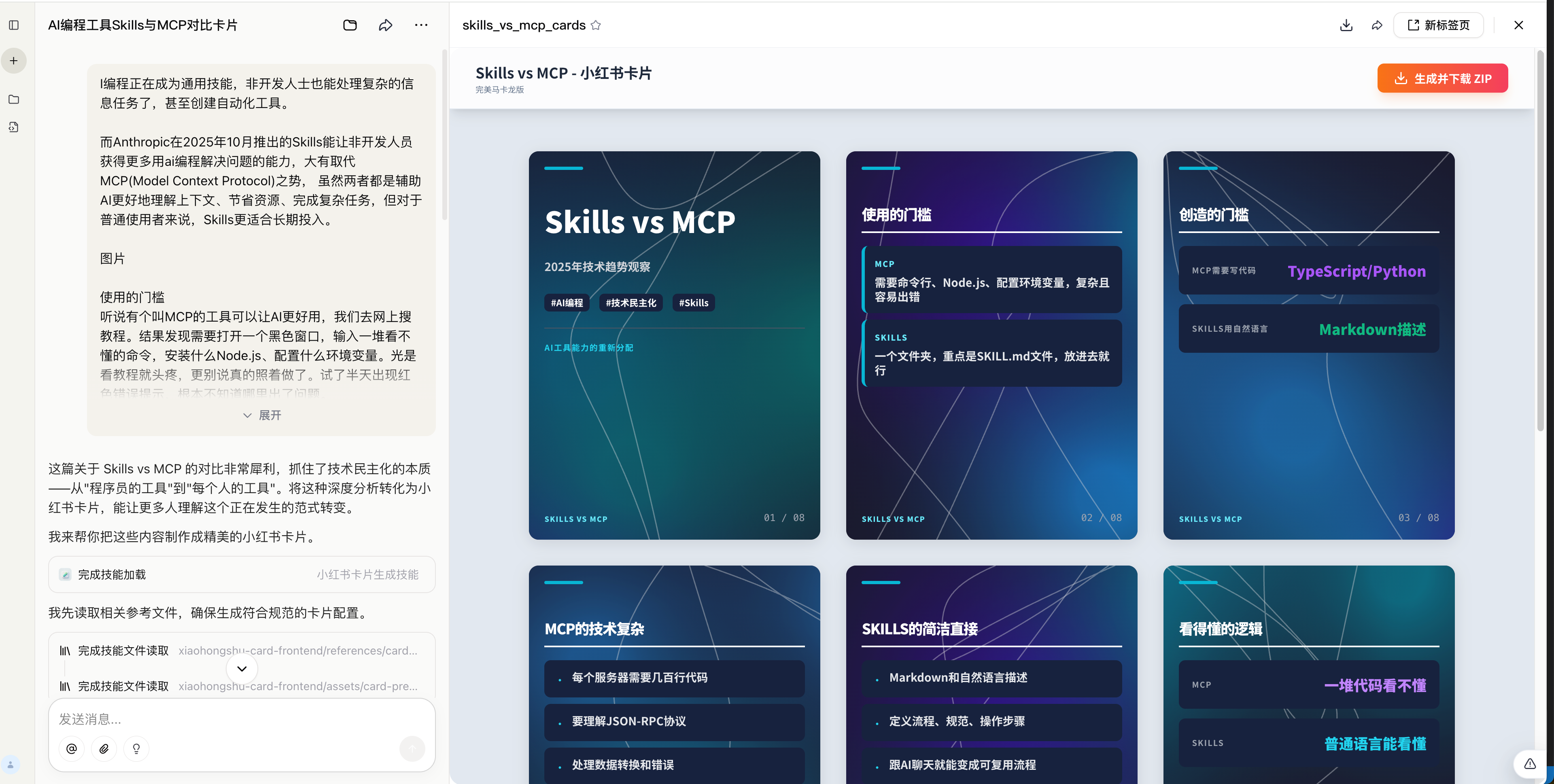
Task: Click the scroll-down chevron circle button
Action: (242, 668)
